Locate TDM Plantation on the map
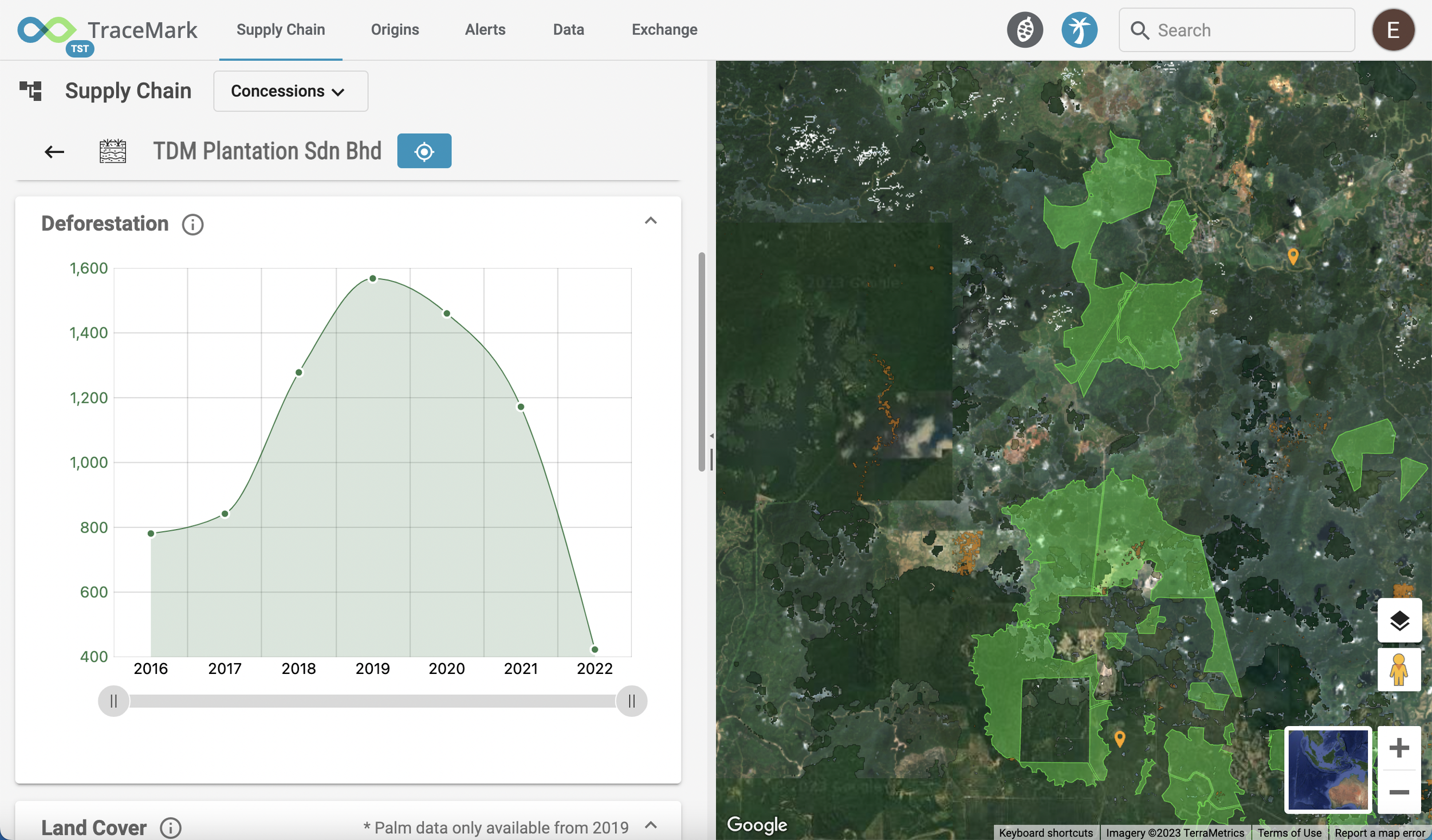Viewport: 1432px width, 840px height. coord(424,151)
